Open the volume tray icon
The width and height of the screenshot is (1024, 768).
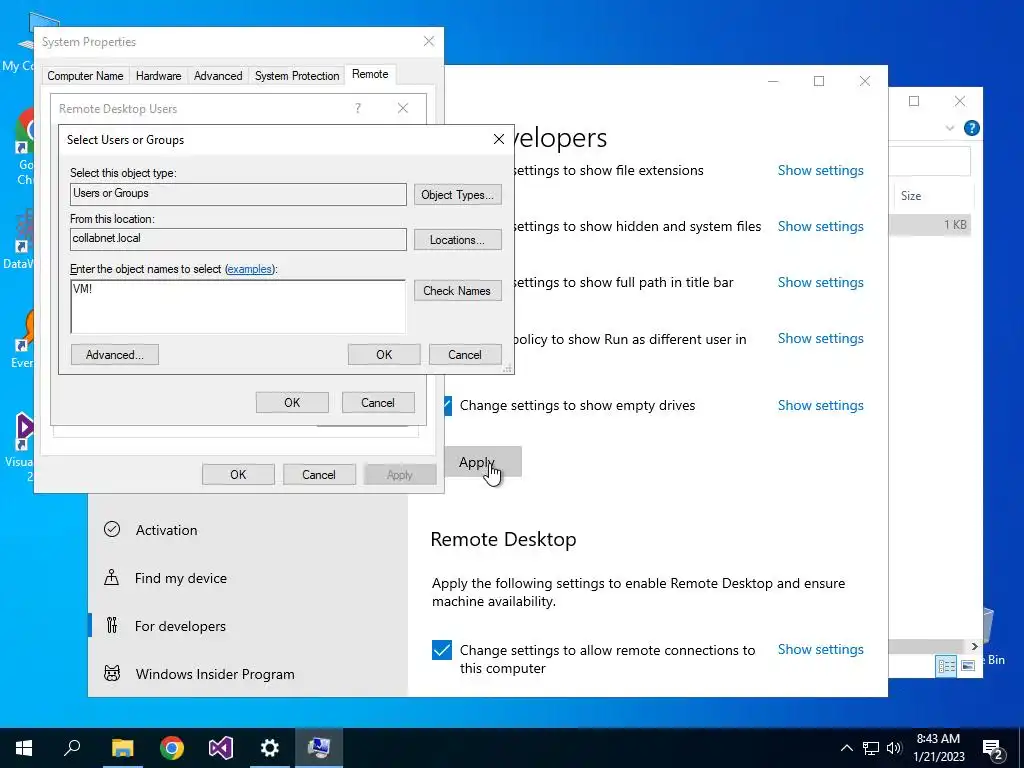pyautogui.click(x=894, y=748)
